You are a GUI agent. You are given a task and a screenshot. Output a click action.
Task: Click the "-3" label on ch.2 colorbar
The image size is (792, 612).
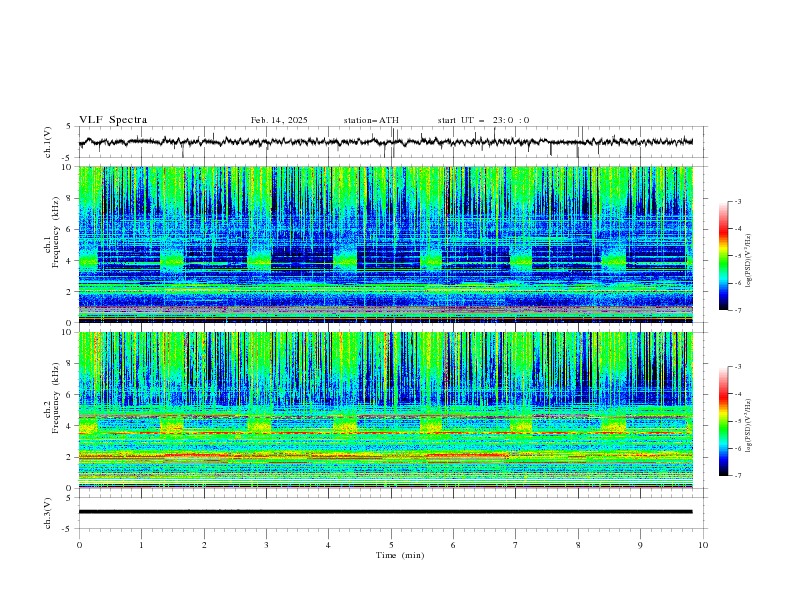click(x=737, y=367)
